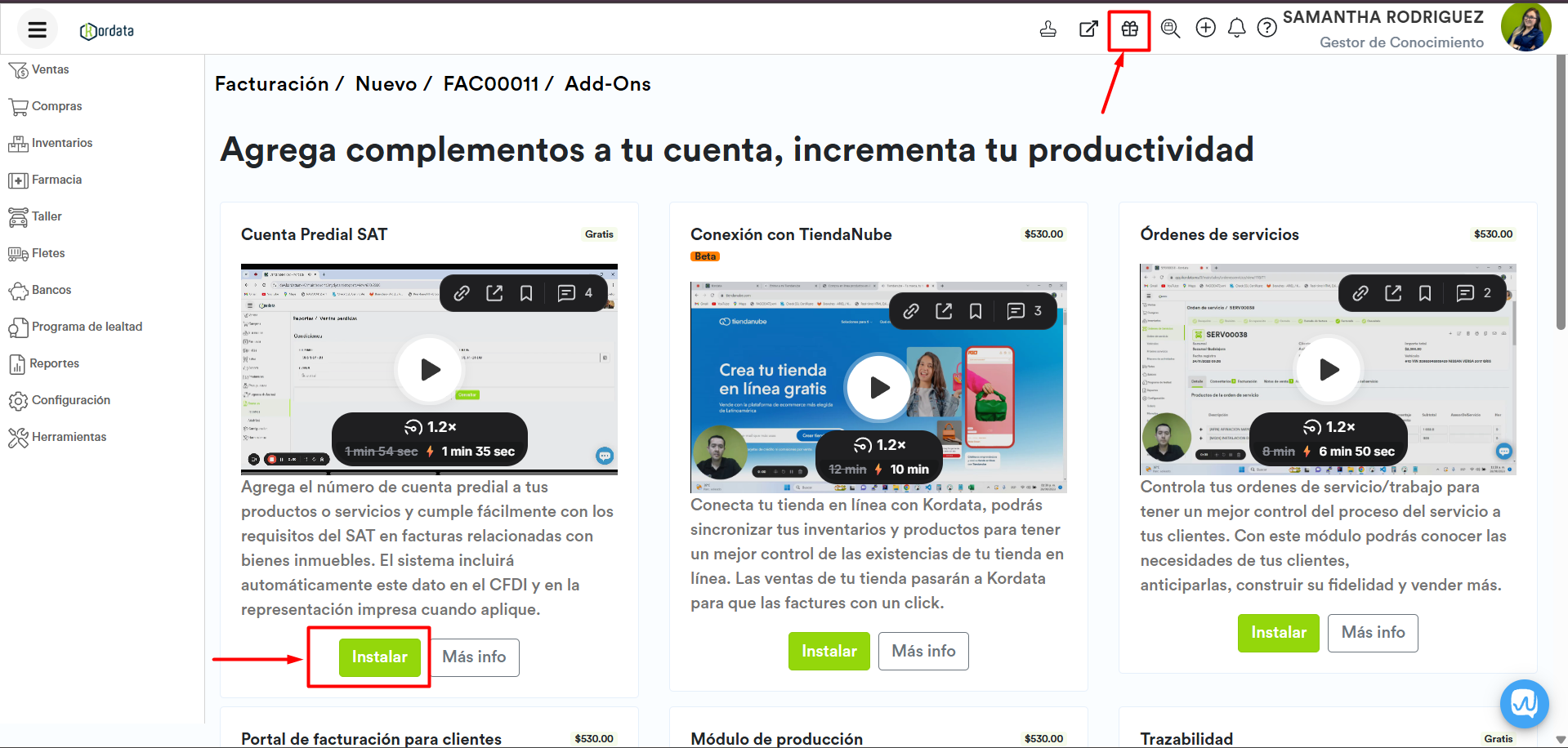Install the Cuenta Predial SAT add-on
Image resolution: width=1568 pixels, height=748 pixels.
click(x=379, y=657)
